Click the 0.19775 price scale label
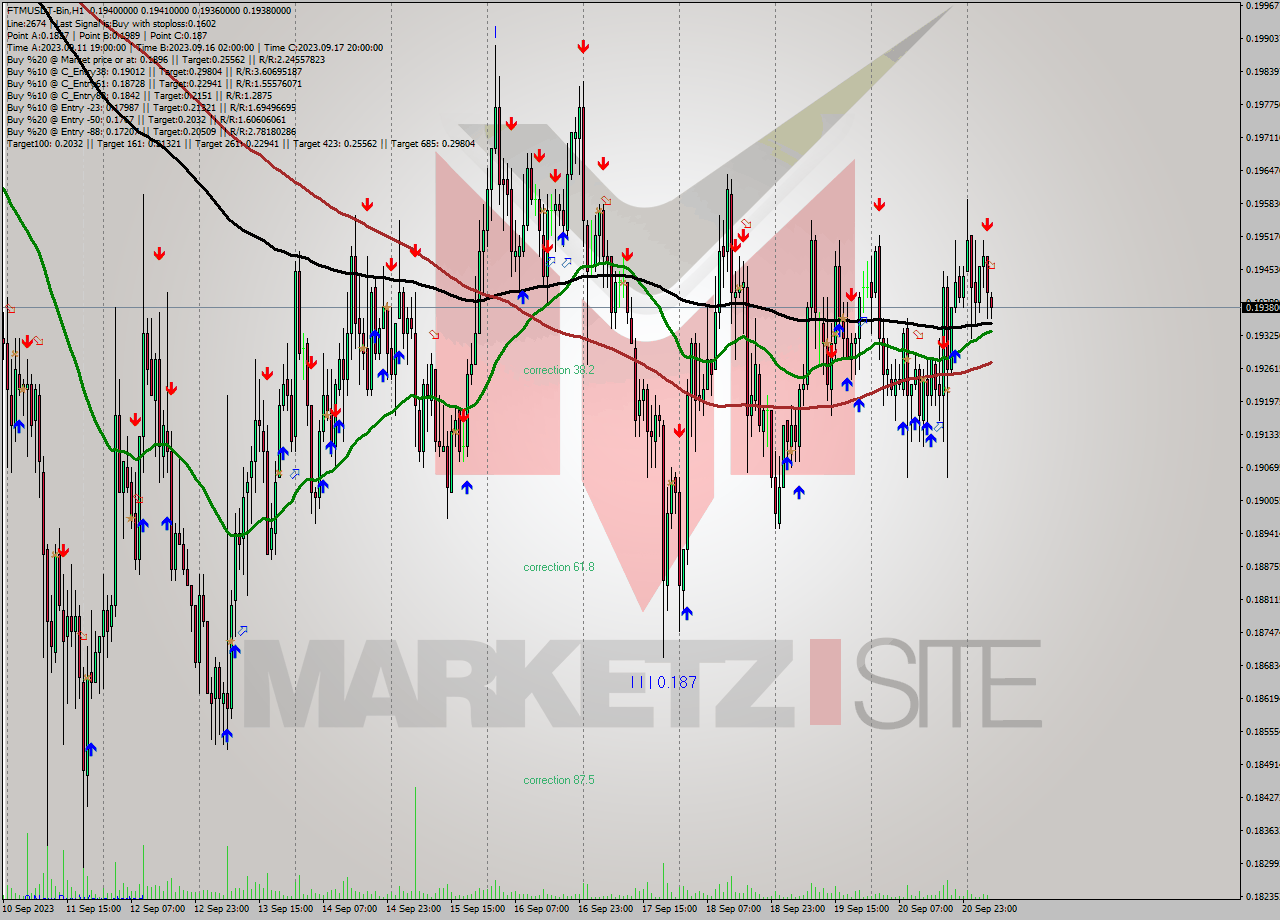1280x920 pixels. (1261, 104)
